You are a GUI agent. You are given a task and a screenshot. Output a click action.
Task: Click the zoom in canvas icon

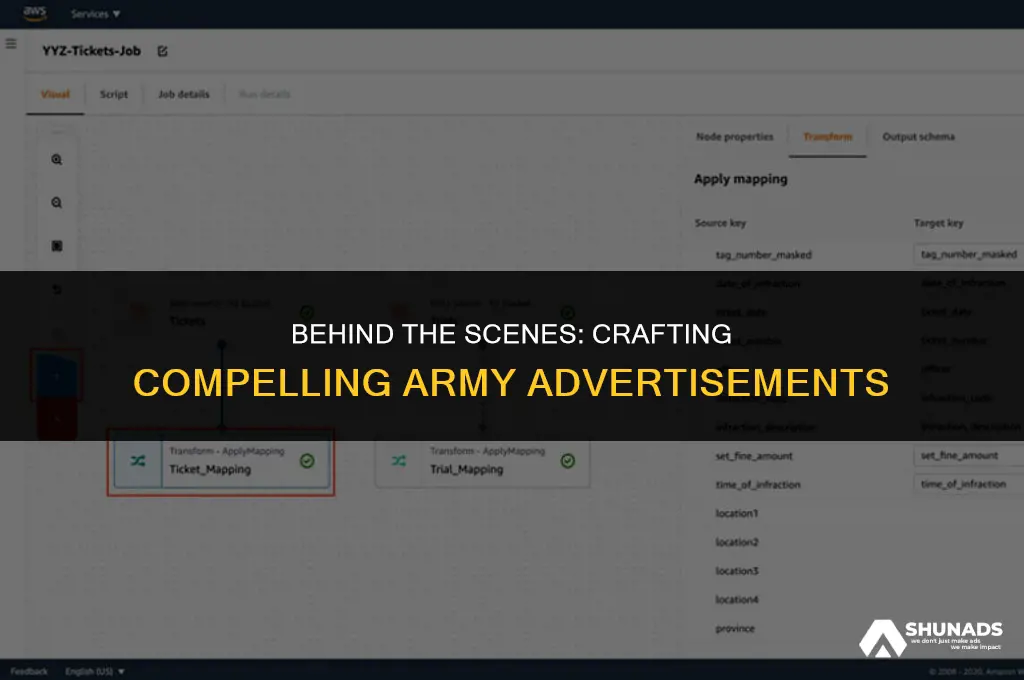[57, 159]
